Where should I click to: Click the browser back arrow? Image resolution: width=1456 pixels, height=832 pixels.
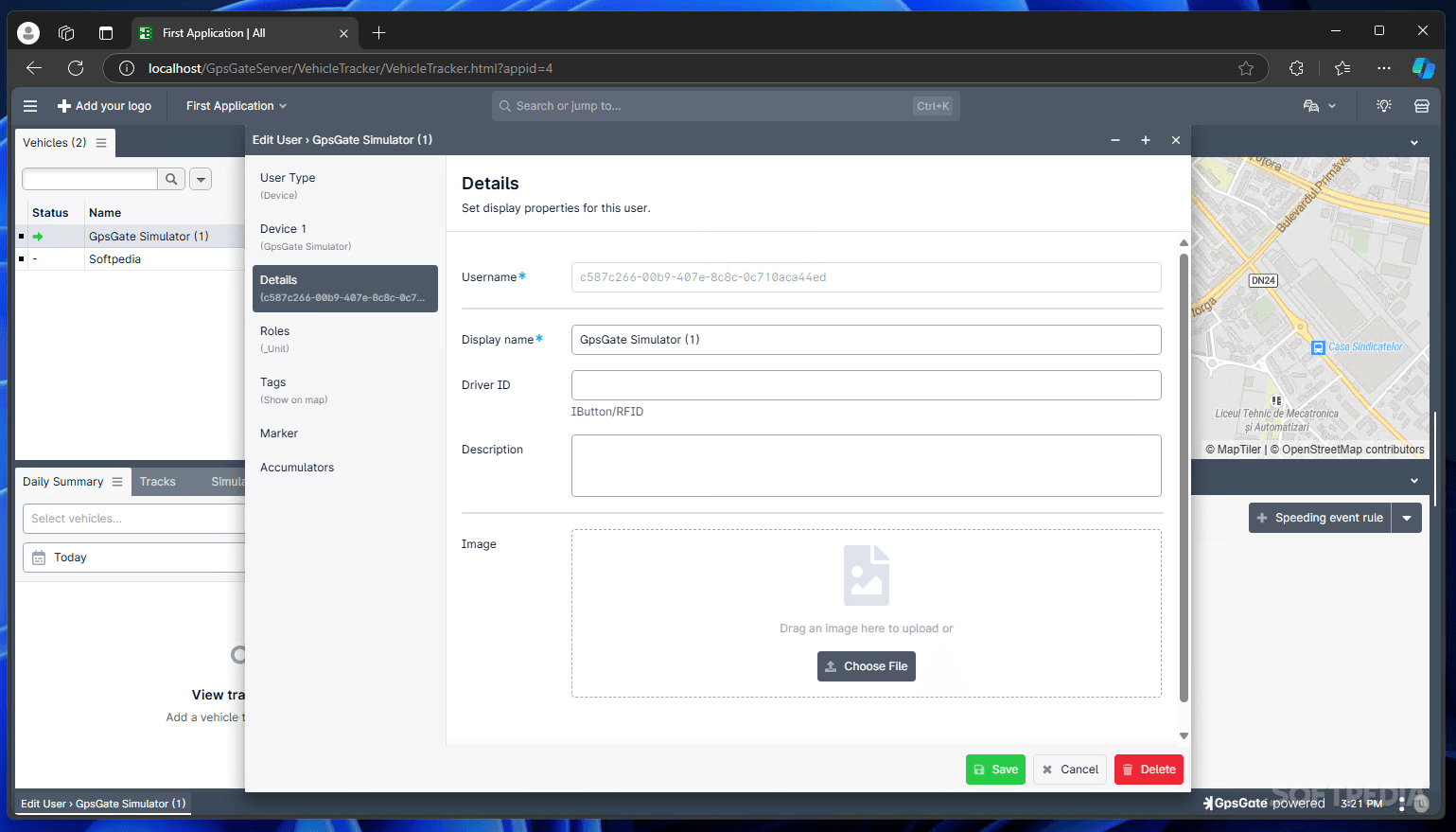[x=34, y=68]
